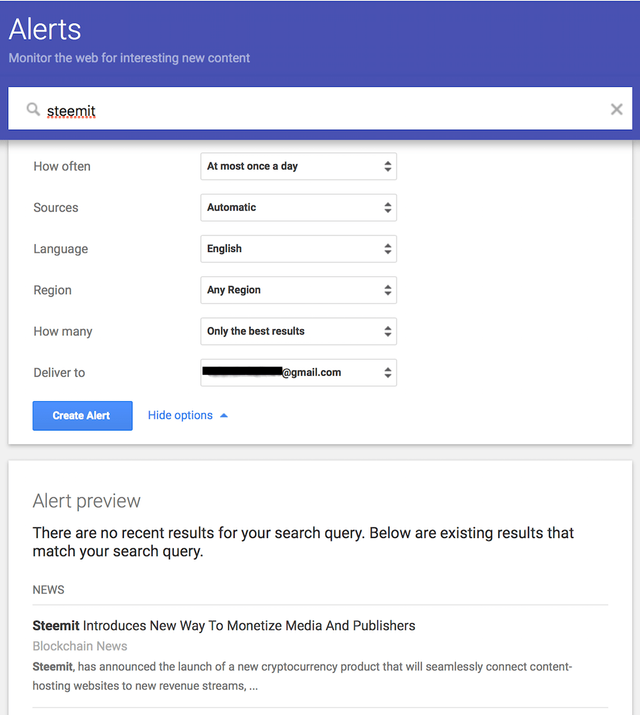The width and height of the screenshot is (640, 715).
Task: Click the Deliver to label
Action: (59, 373)
